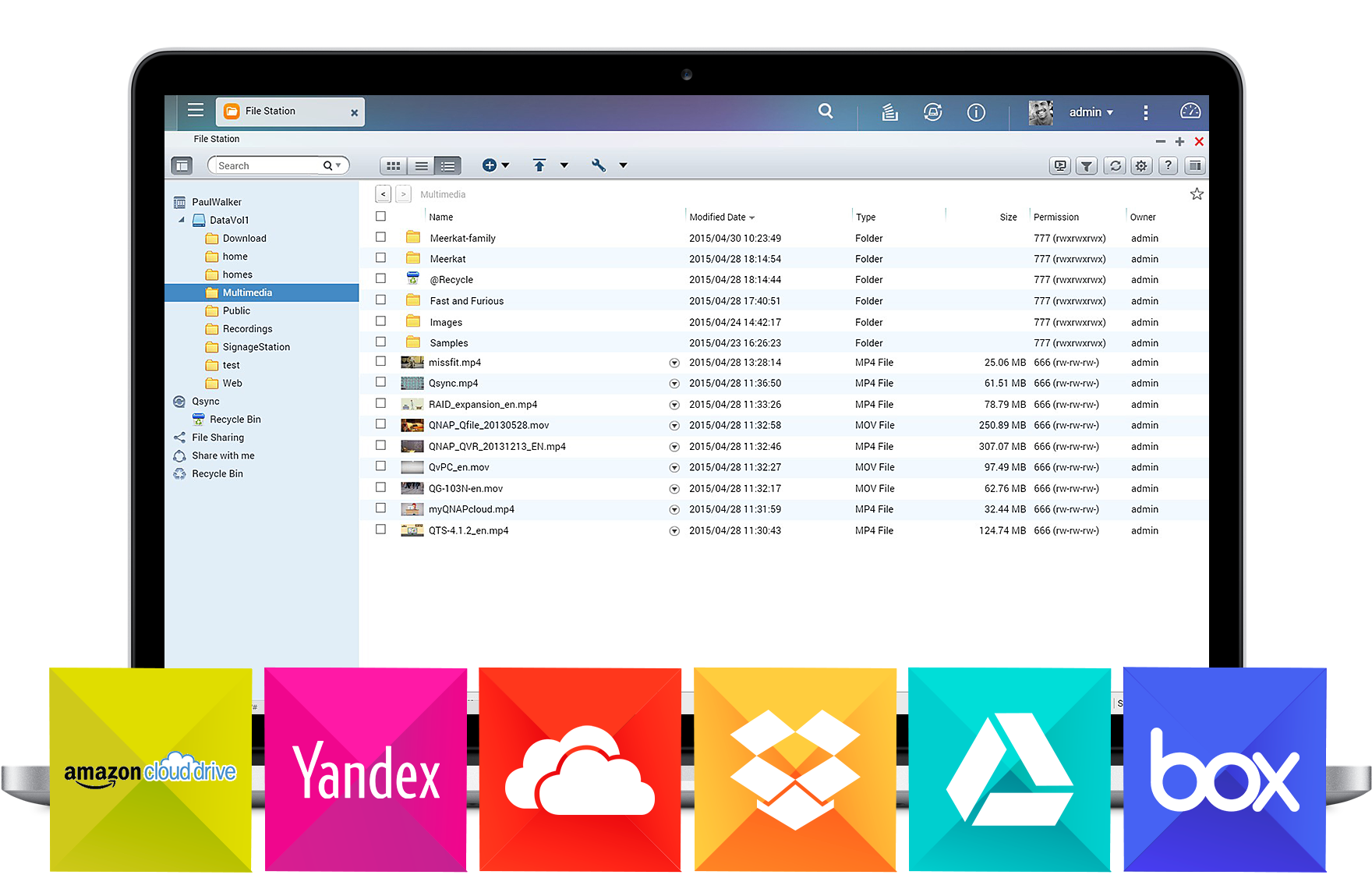Viewport: 1372px width, 889px height.
Task: Open the global search magnifier icon
Action: pyautogui.click(x=826, y=112)
